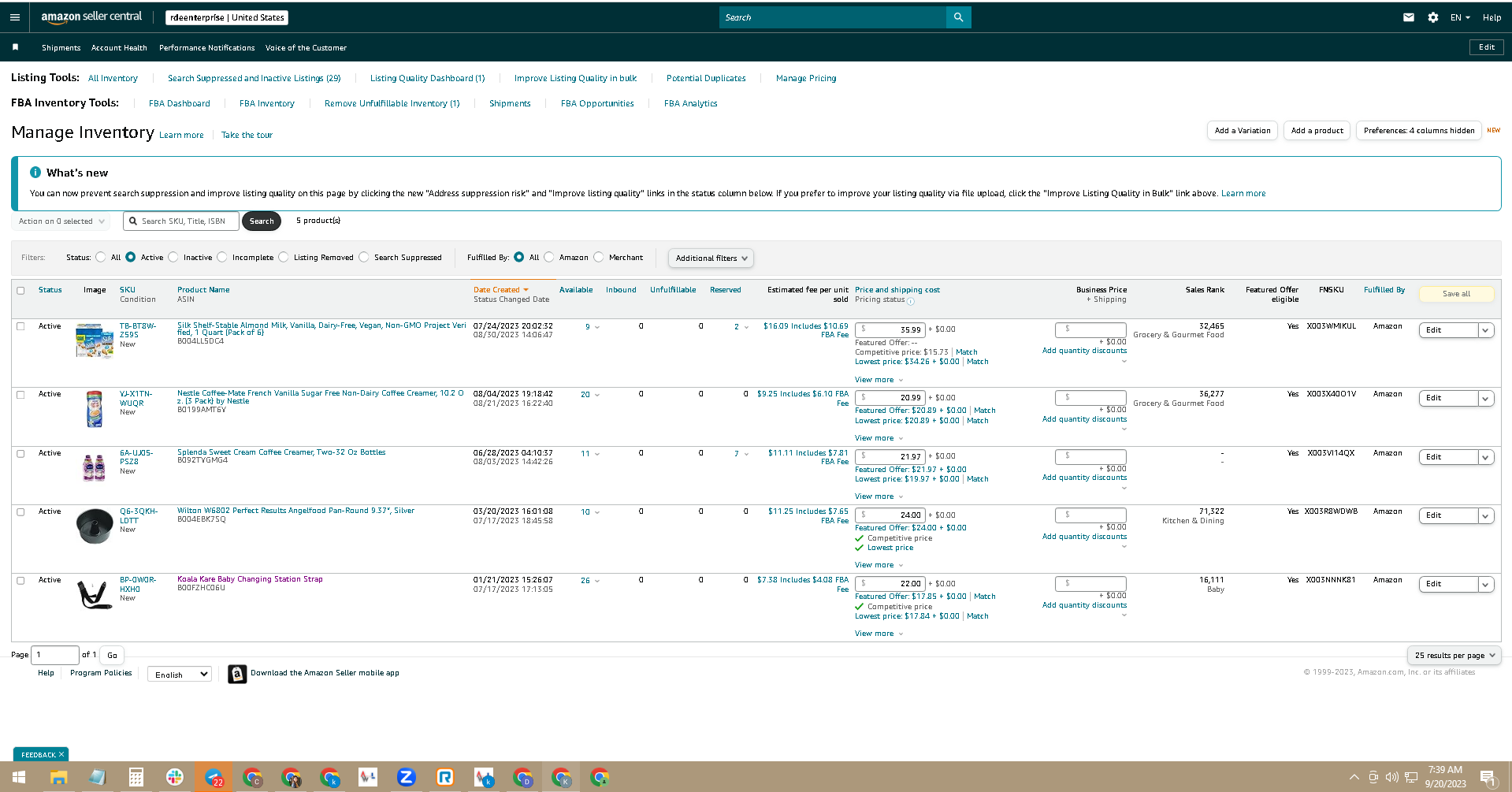Open Calculator from taskbar

(x=136, y=778)
